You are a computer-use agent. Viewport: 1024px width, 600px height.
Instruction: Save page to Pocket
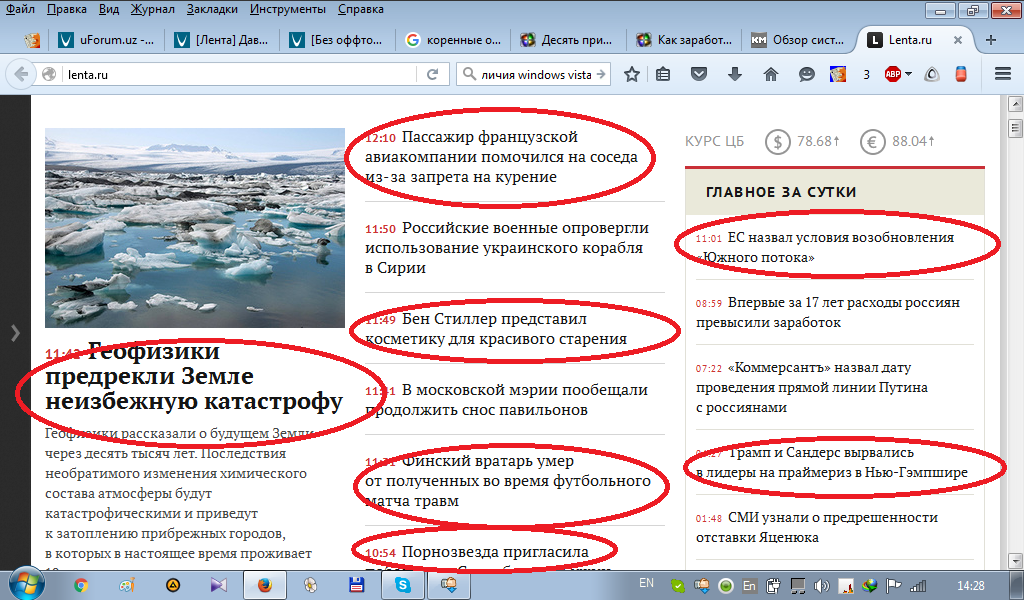tap(699, 74)
